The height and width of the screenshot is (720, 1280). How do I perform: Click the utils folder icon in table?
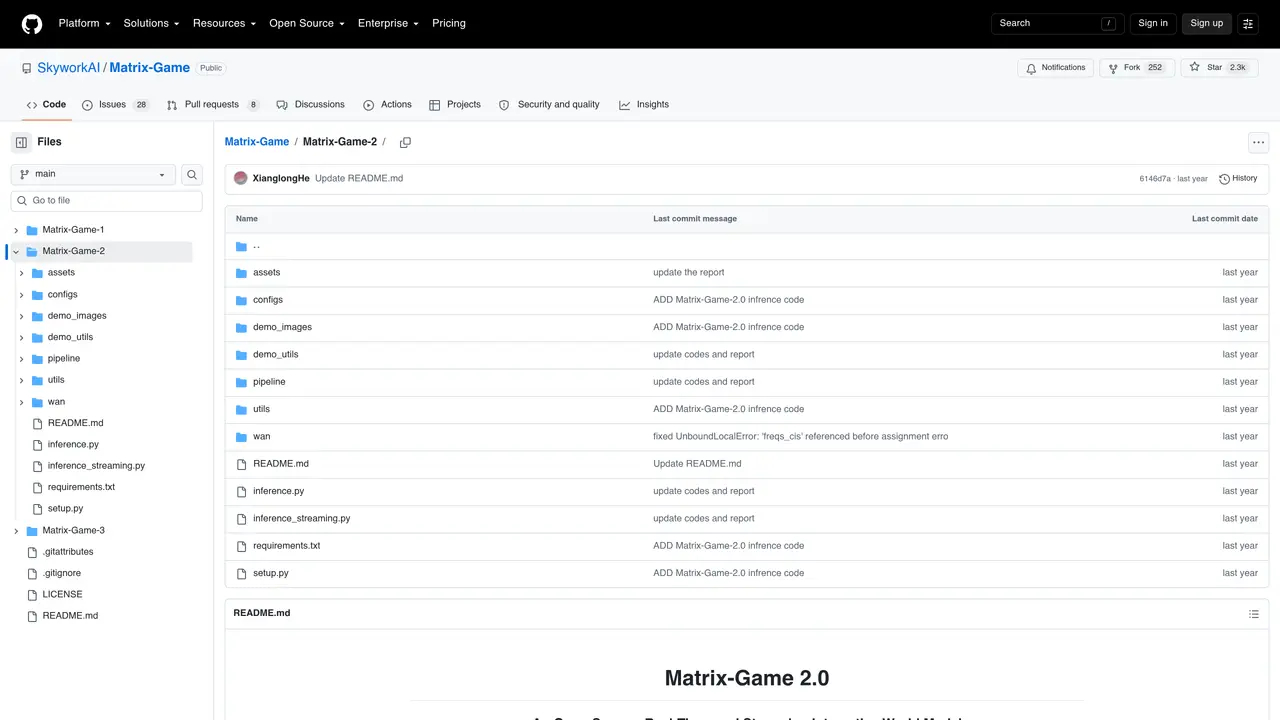[x=241, y=409]
